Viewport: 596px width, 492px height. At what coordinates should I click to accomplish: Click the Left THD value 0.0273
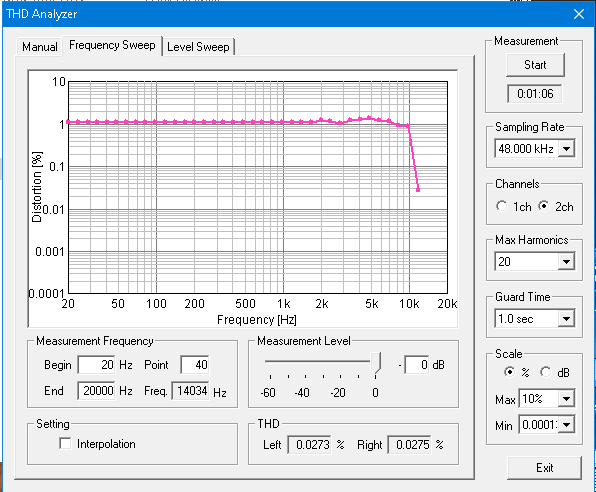(310, 445)
